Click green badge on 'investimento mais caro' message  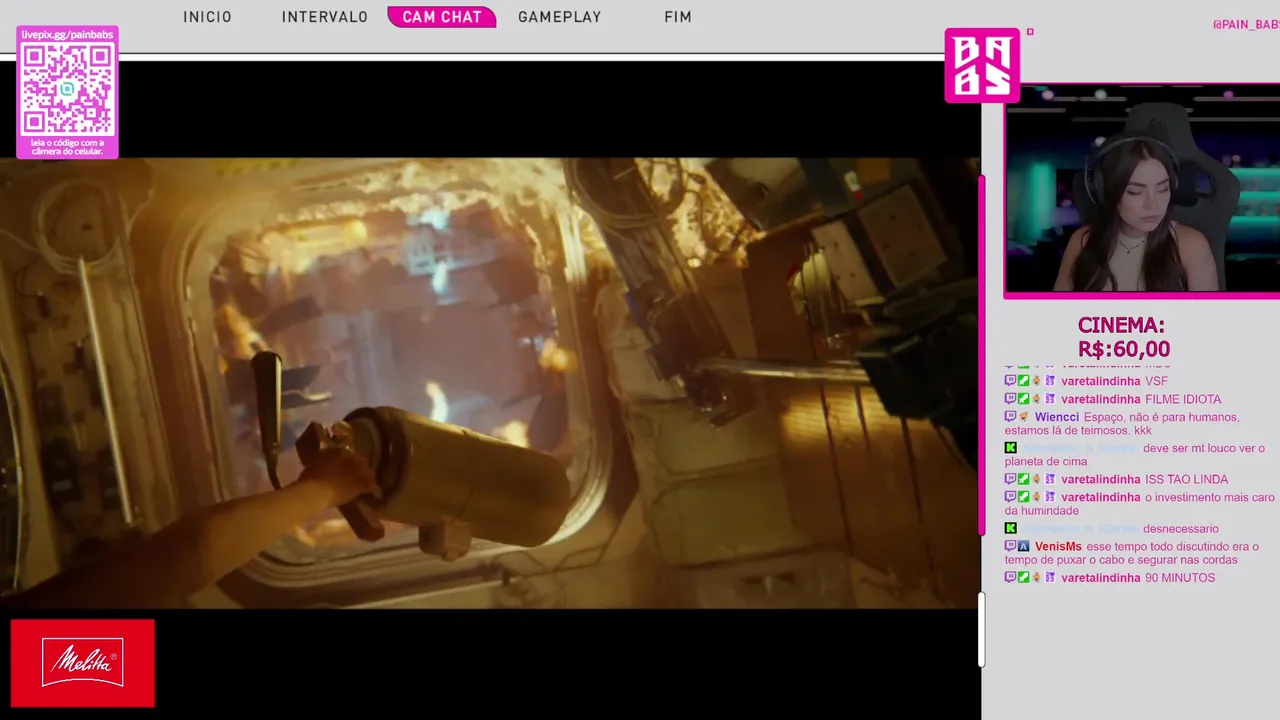point(1024,497)
